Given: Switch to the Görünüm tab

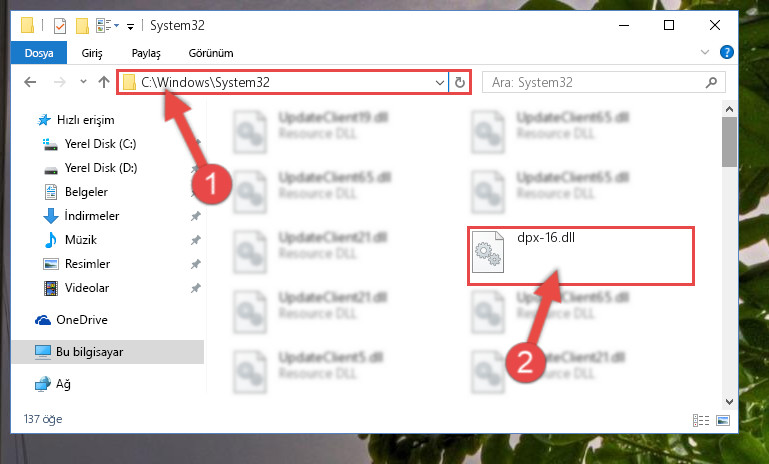Looking at the screenshot, I should [x=211, y=53].
